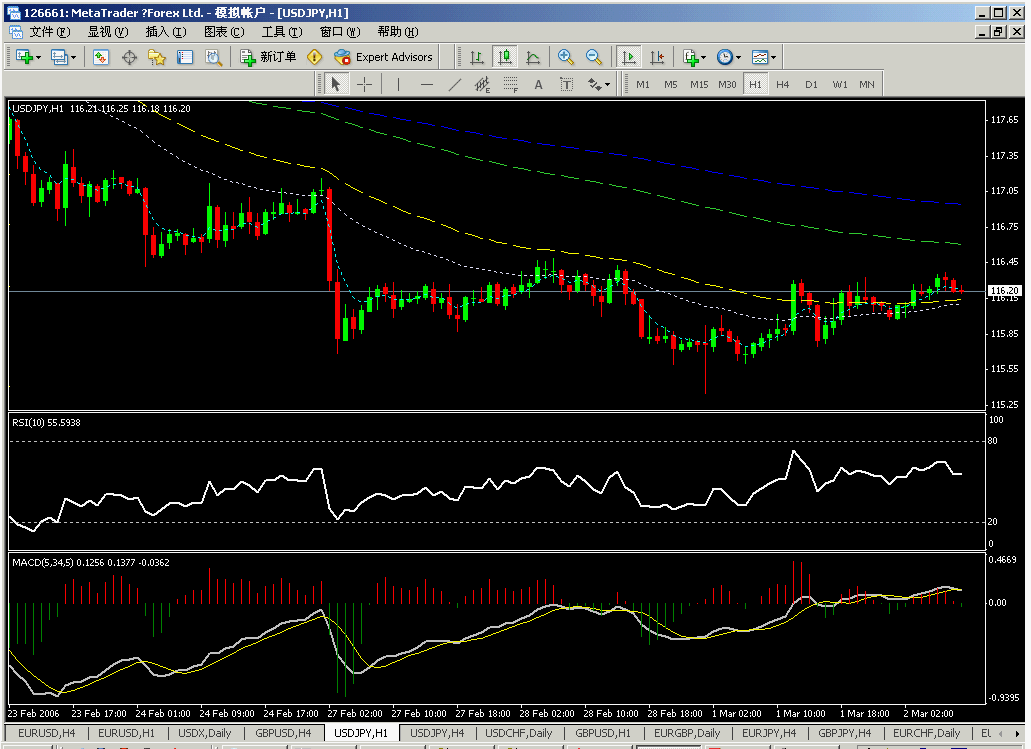The height and width of the screenshot is (749, 1031).
Task: Click the 116.20 price marker on right axis
Action: 1004,290
